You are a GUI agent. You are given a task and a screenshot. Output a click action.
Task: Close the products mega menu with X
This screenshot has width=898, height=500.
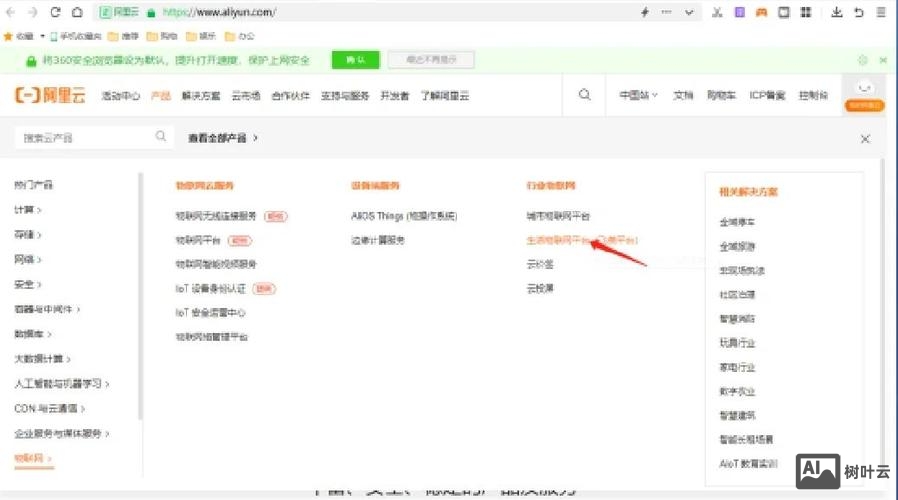coord(865,139)
